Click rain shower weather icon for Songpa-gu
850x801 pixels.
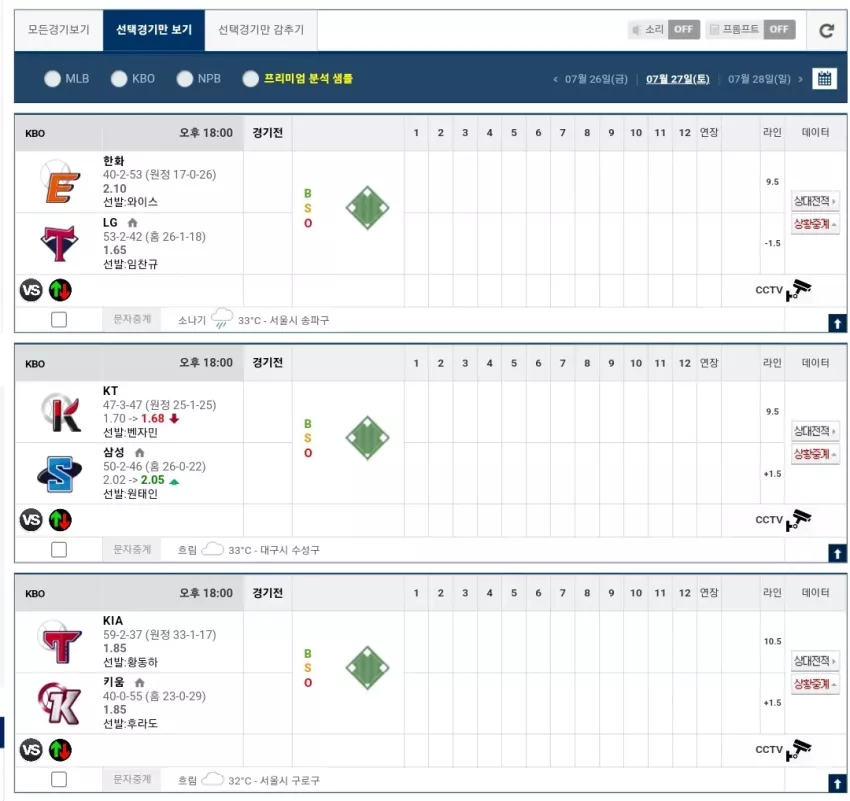click(x=221, y=319)
